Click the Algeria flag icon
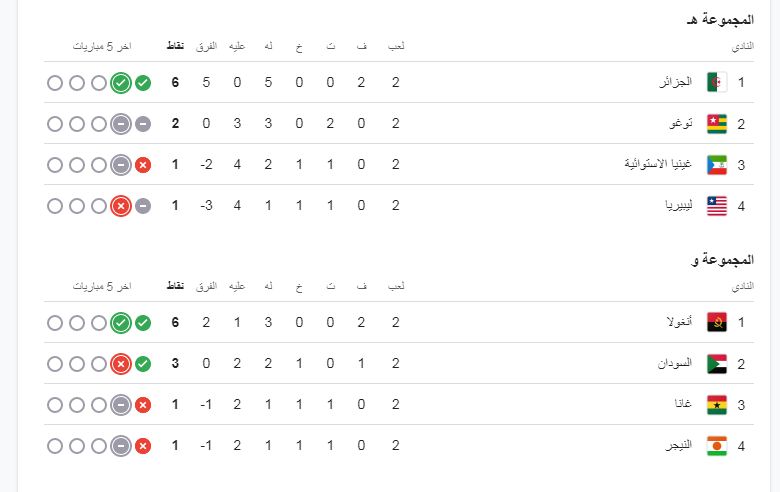Screen dimensions: 780x492 click(717, 83)
